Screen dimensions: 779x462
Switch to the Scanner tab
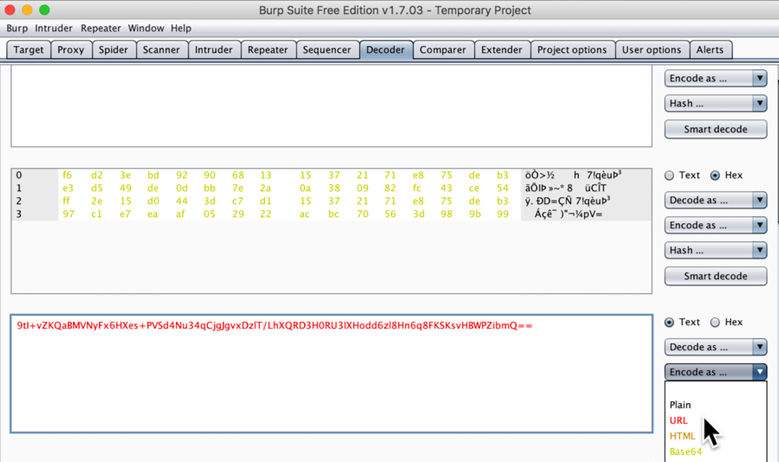click(x=161, y=50)
